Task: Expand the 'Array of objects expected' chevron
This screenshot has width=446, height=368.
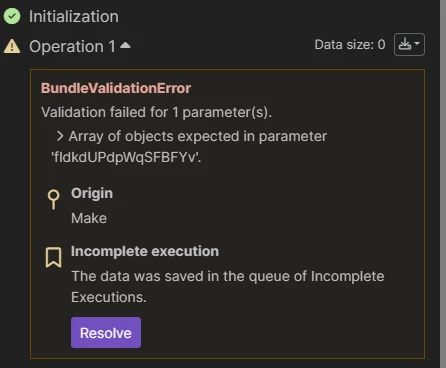Action: pyautogui.click(x=60, y=136)
